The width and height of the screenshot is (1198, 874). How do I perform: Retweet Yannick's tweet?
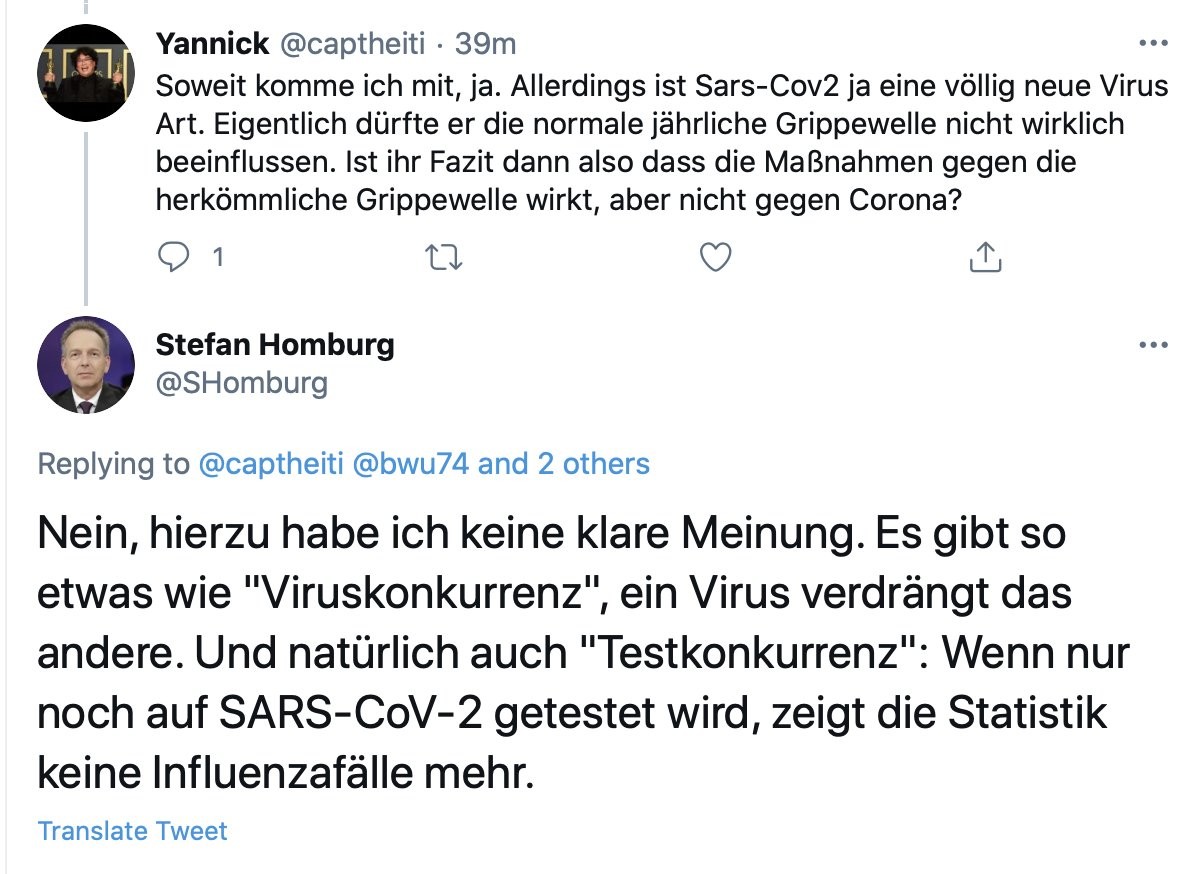click(x=440, y=257)
